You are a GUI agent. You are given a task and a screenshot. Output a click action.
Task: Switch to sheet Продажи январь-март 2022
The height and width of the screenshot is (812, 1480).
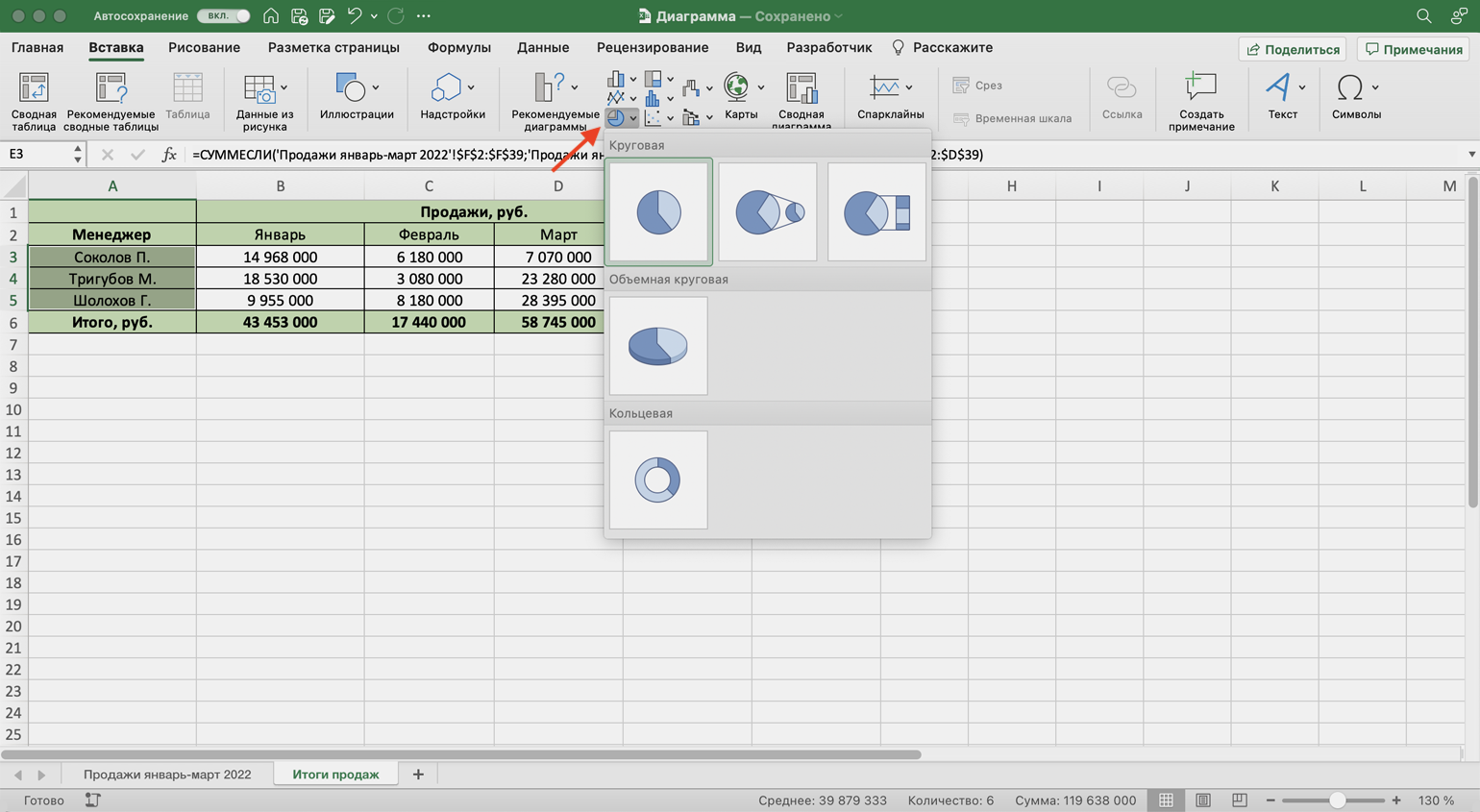pyautogui.click(x=167, y=775)
